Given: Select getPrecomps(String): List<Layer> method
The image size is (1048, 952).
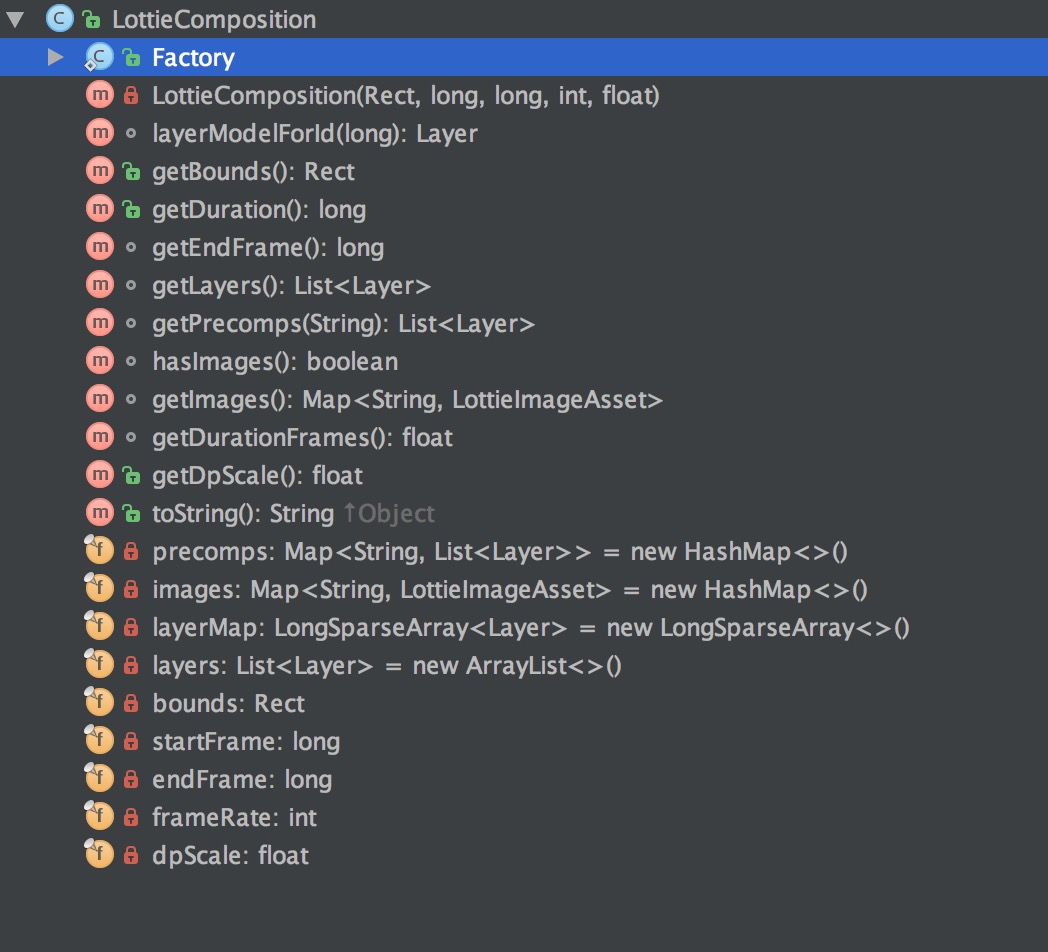Looking at the screenshot, I should coord(344,324).
